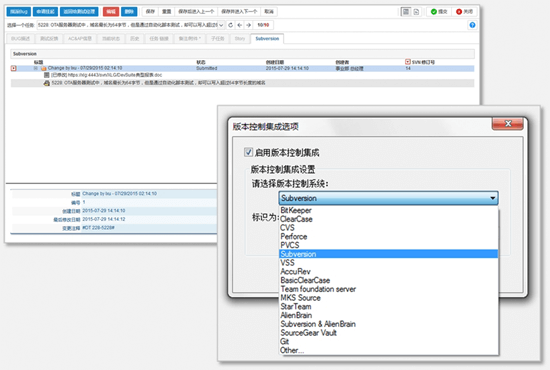Click #DT 228-5228# change comment value
550x370 pixels.
coord(99,228)
